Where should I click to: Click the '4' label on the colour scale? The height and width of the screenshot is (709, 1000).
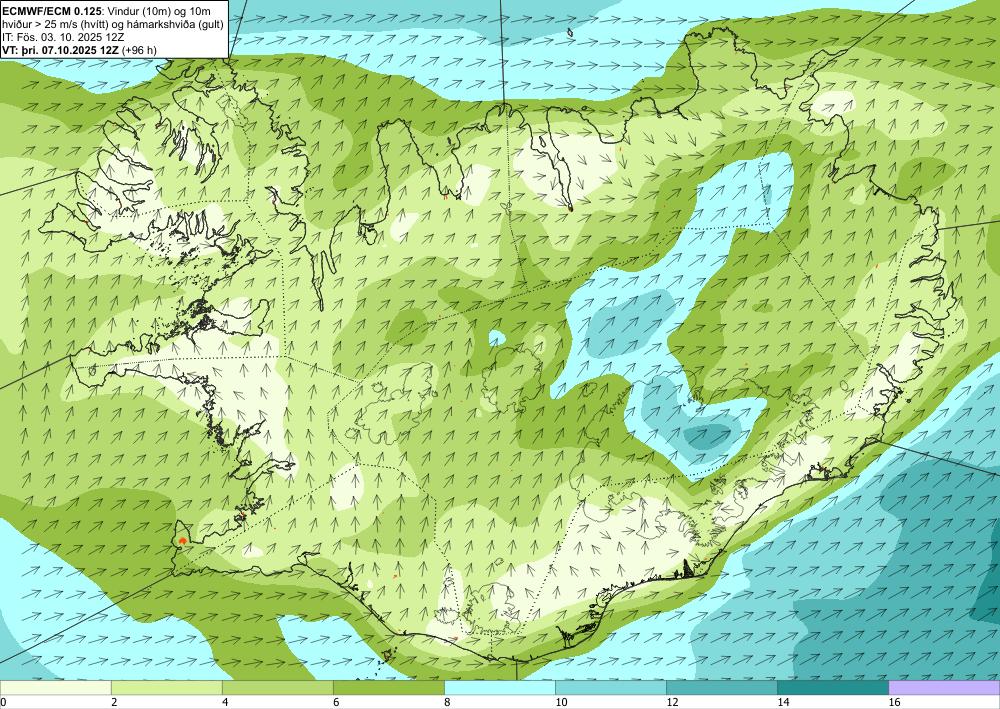[x=224, y=703]
